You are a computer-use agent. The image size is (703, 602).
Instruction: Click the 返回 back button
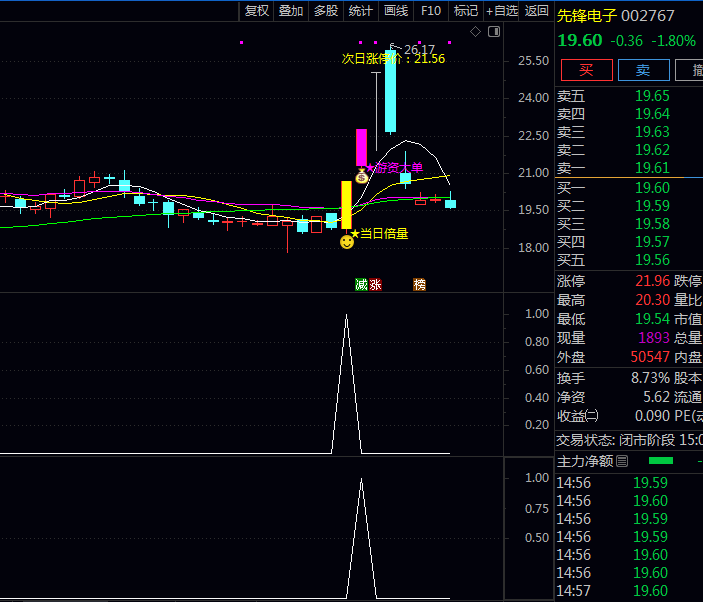(x=537, y=11)
